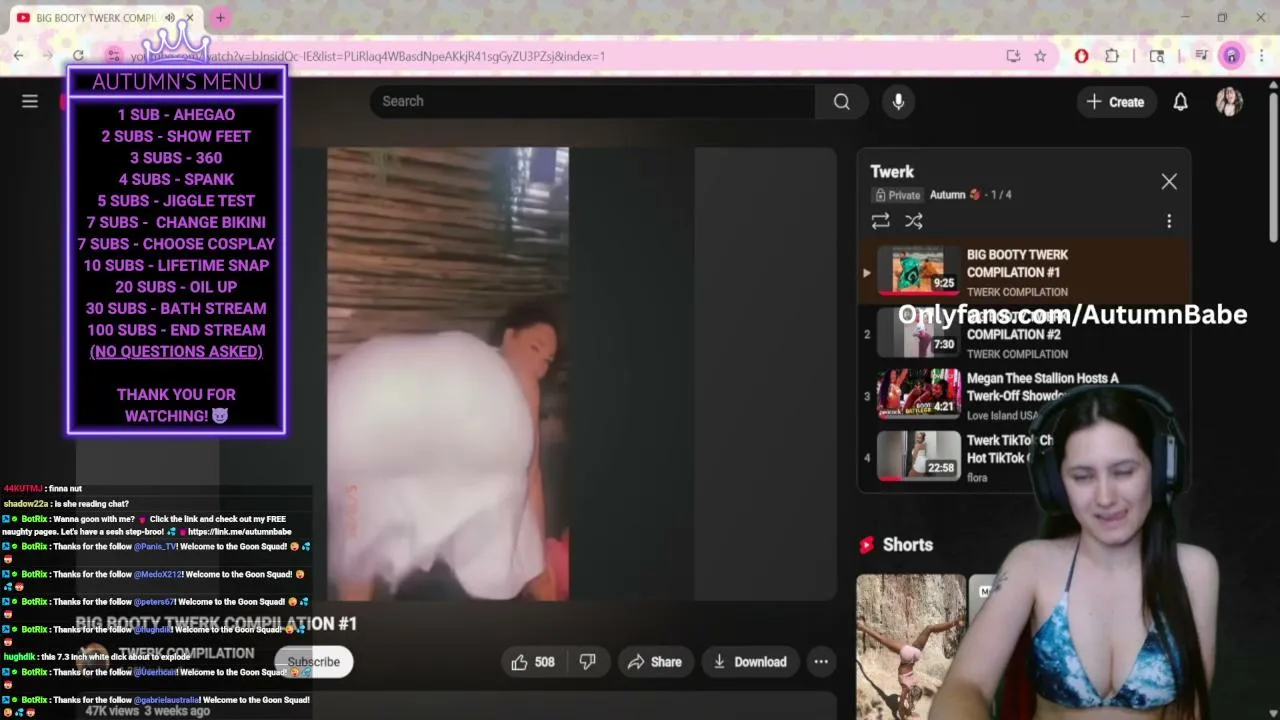This screenshot has height=720, width=1280.
Task: Open the first Shorts thumbnail
Action: pos(911,647)
